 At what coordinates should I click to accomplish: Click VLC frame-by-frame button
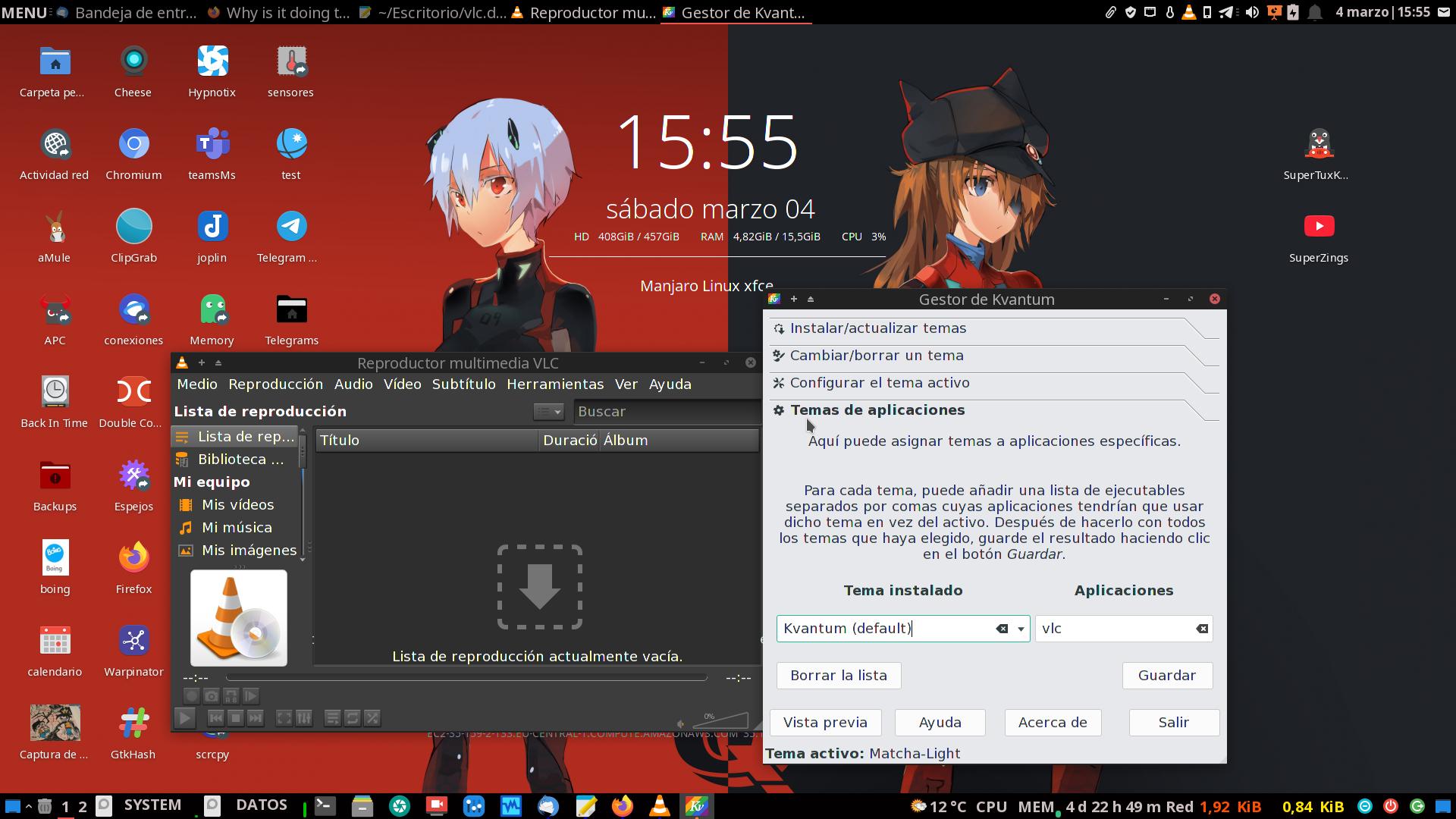coord(251,695)
